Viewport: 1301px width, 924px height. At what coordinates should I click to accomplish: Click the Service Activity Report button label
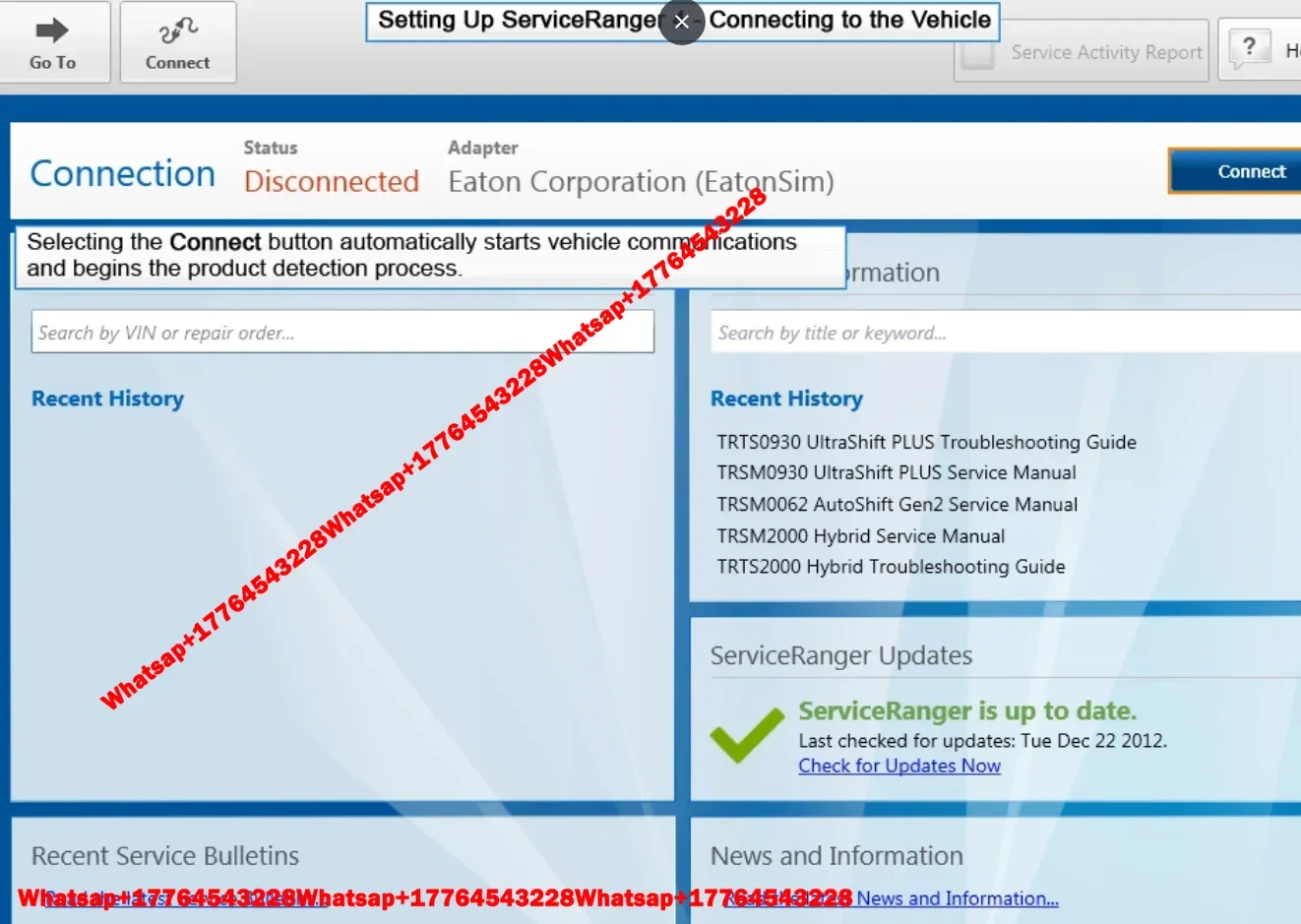(1106, 52)
